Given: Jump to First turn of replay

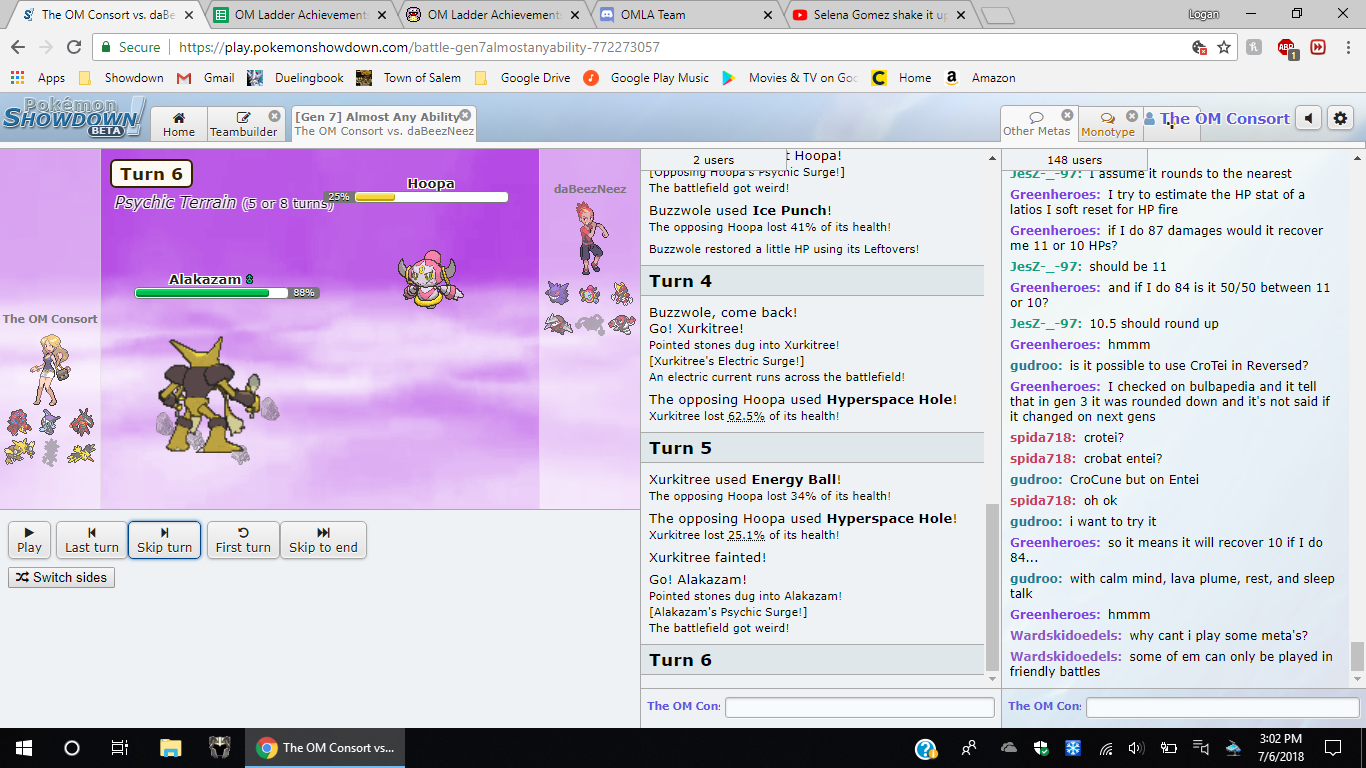Looking at the screenshot, I should coord(243,540).
